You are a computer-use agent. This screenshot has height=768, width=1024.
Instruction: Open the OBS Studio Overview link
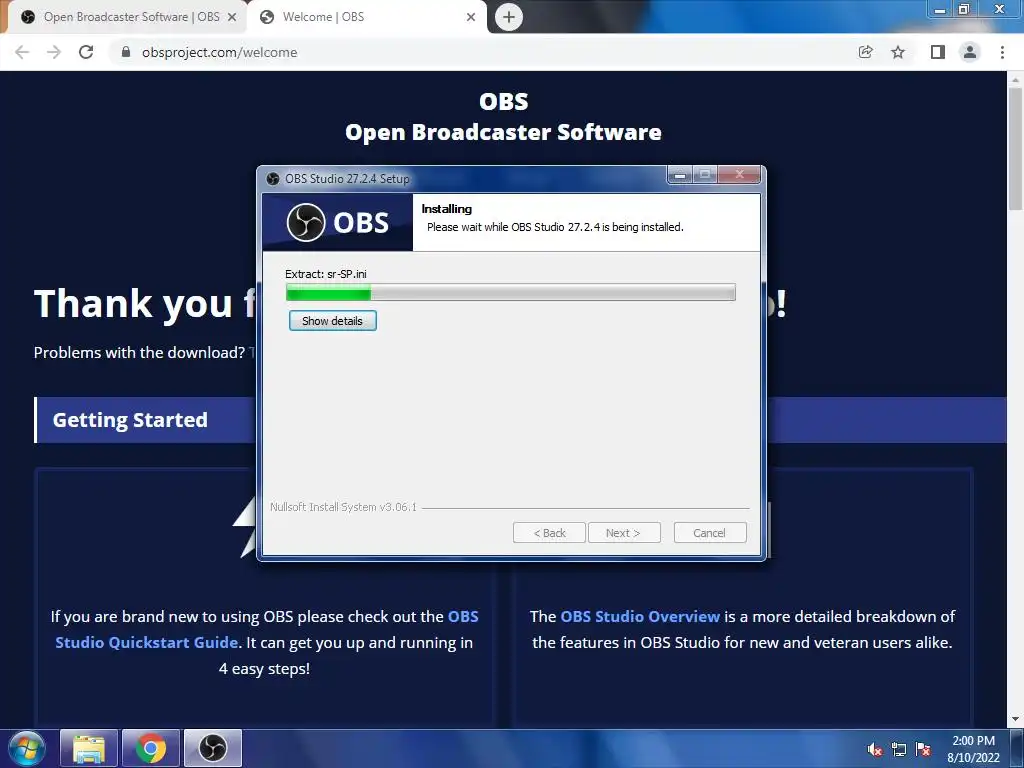[x=640, y=616]
